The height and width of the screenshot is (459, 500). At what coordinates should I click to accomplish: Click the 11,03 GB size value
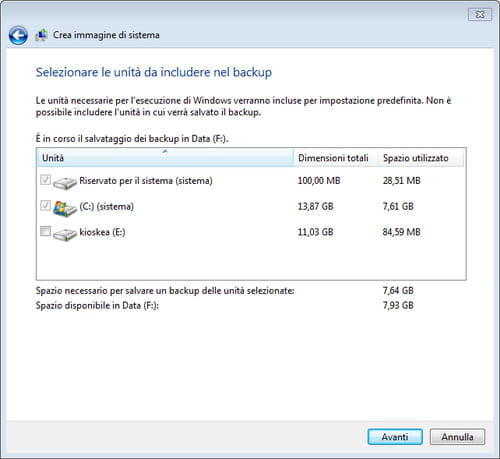coord(315,232)
